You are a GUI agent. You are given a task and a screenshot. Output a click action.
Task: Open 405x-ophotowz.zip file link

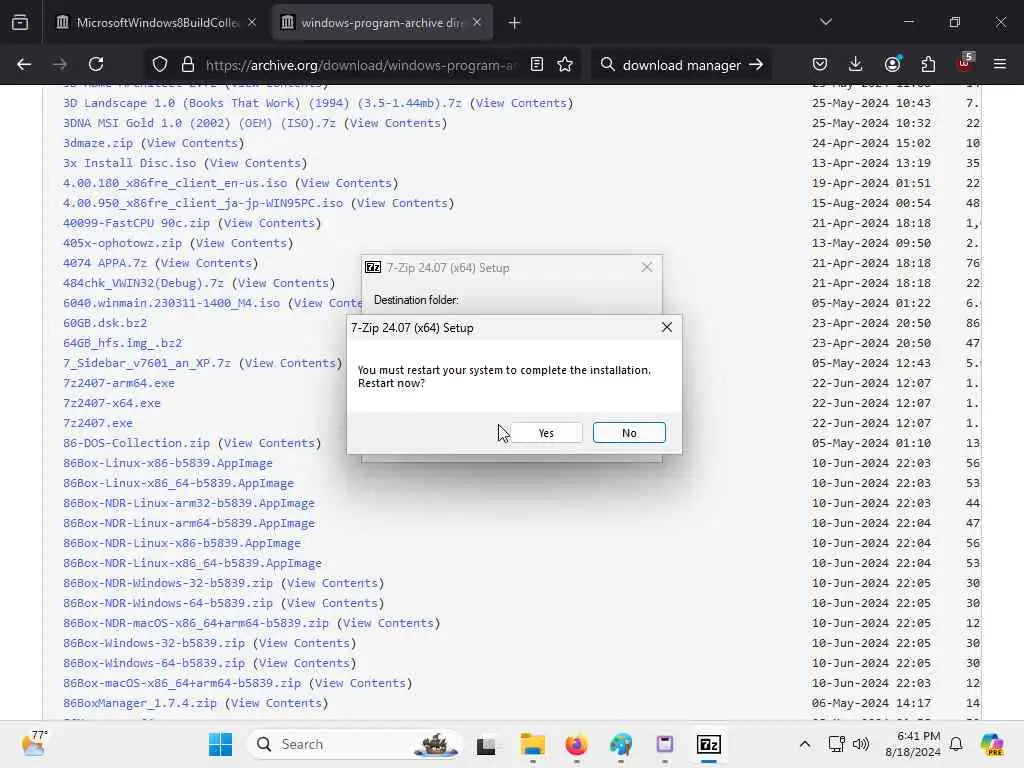click(122, 243)
